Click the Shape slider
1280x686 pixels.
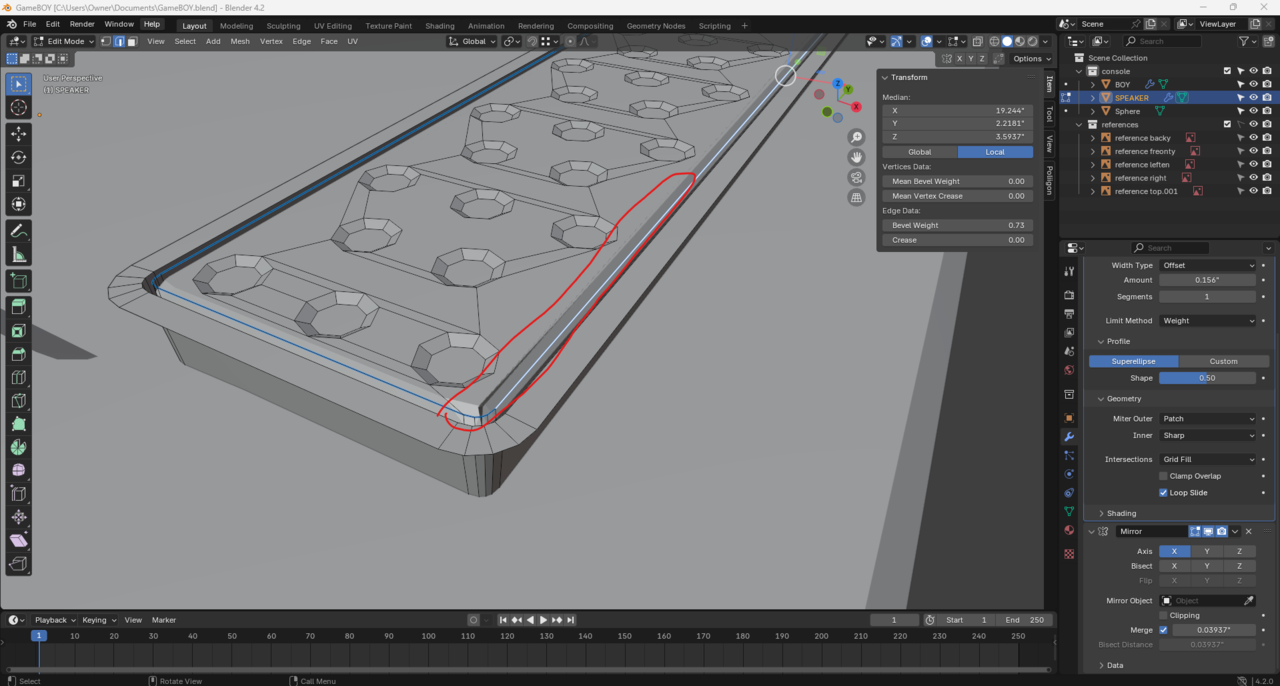click(x=1207, y=378)
